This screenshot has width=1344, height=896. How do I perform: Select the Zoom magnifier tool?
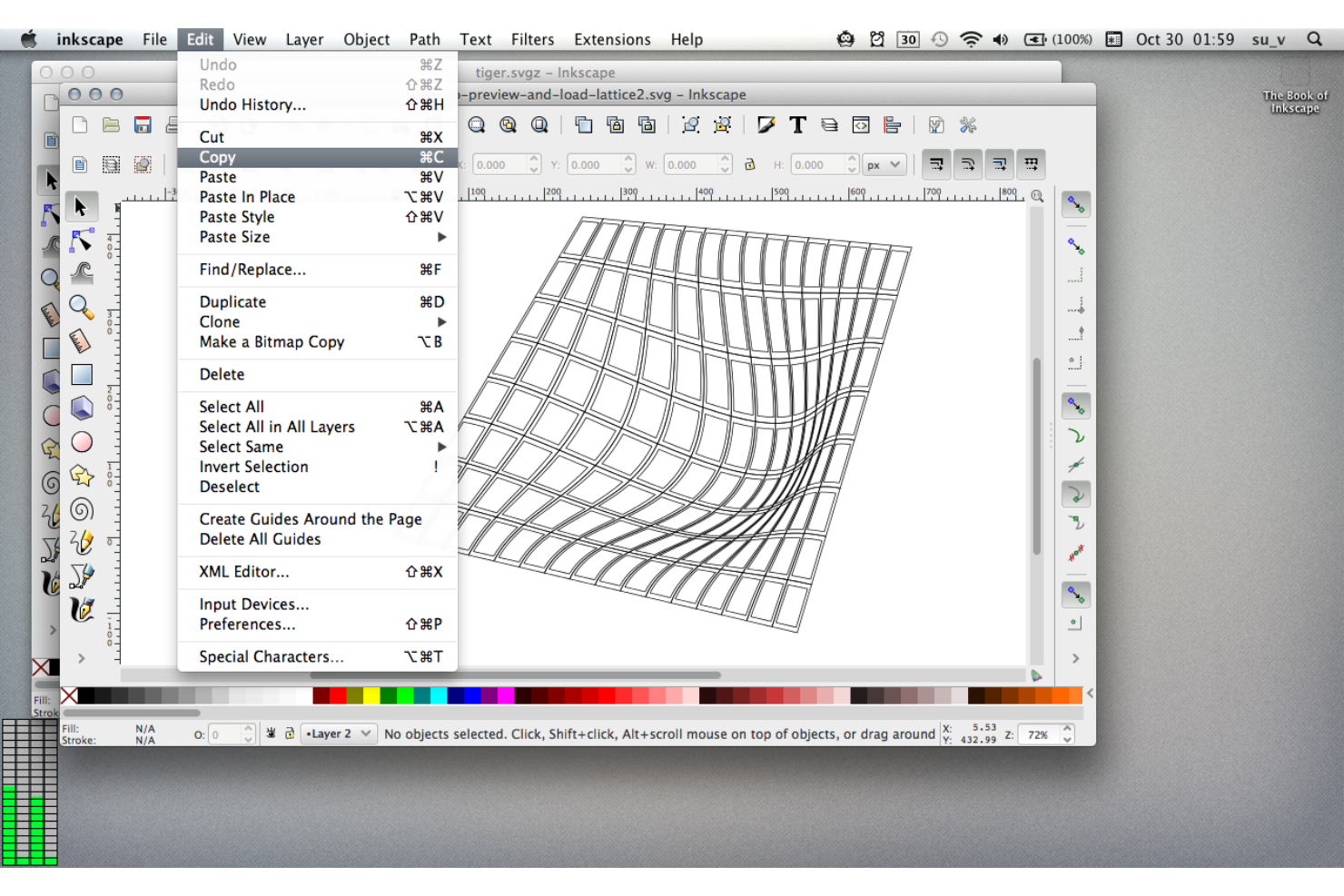pos(82,307)
